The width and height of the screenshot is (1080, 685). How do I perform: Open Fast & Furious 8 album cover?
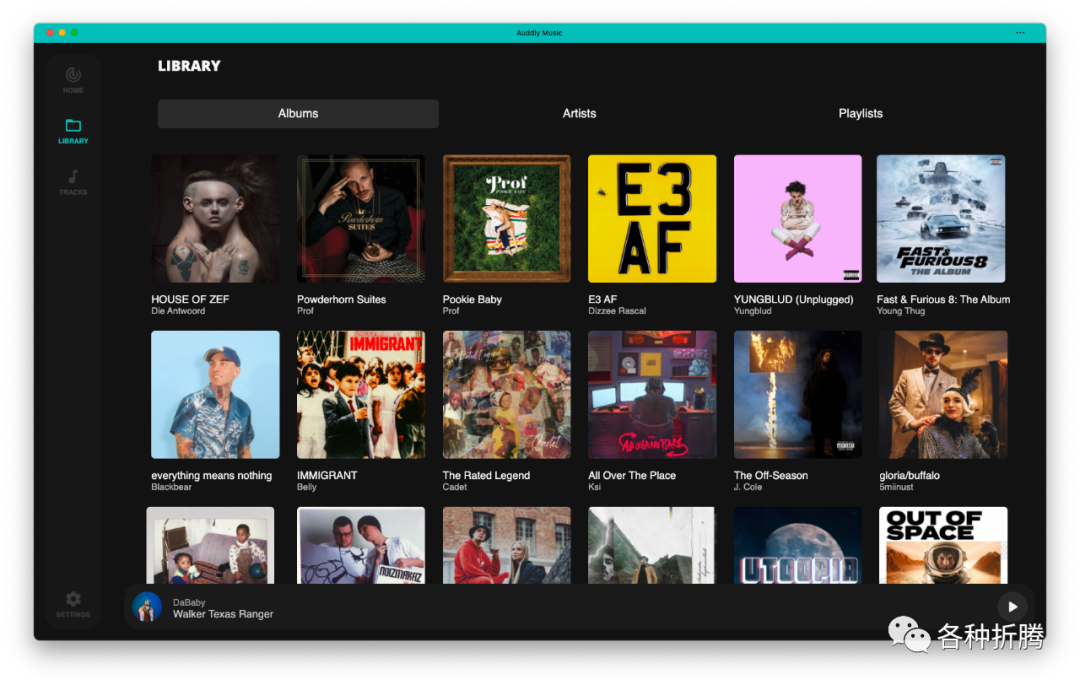pos(941,219)
